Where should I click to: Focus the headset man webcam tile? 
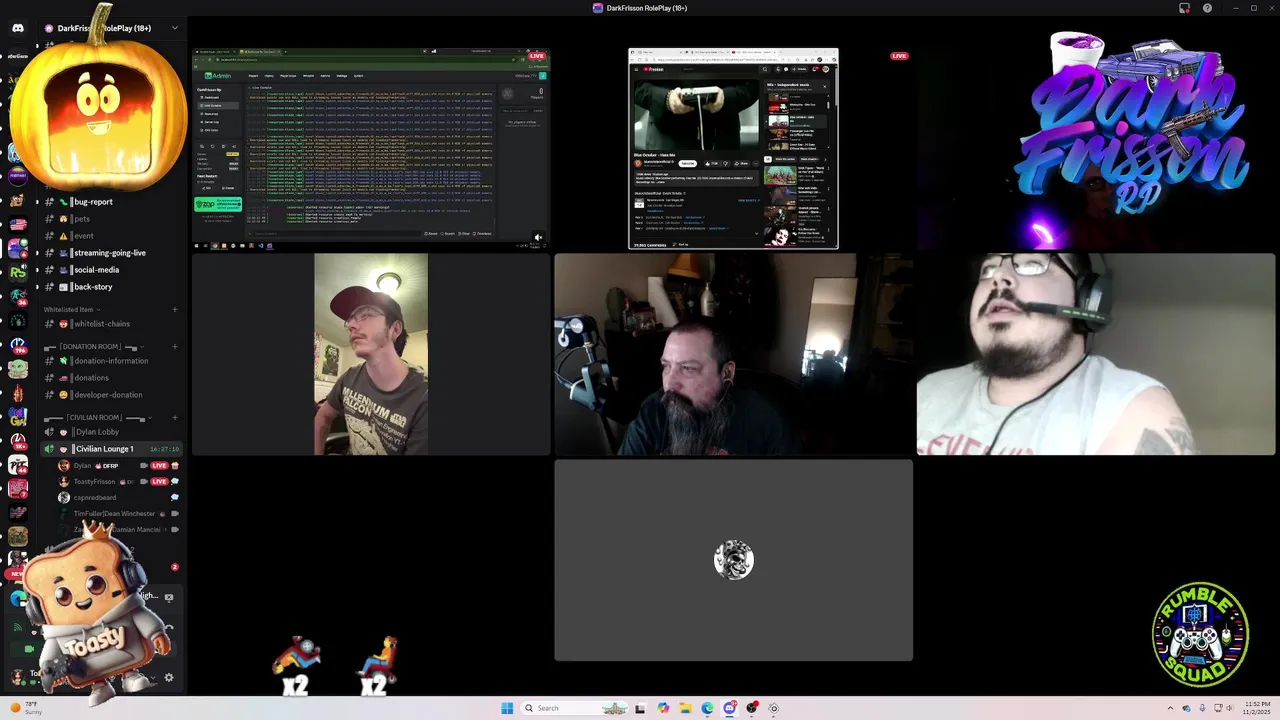1096,354
